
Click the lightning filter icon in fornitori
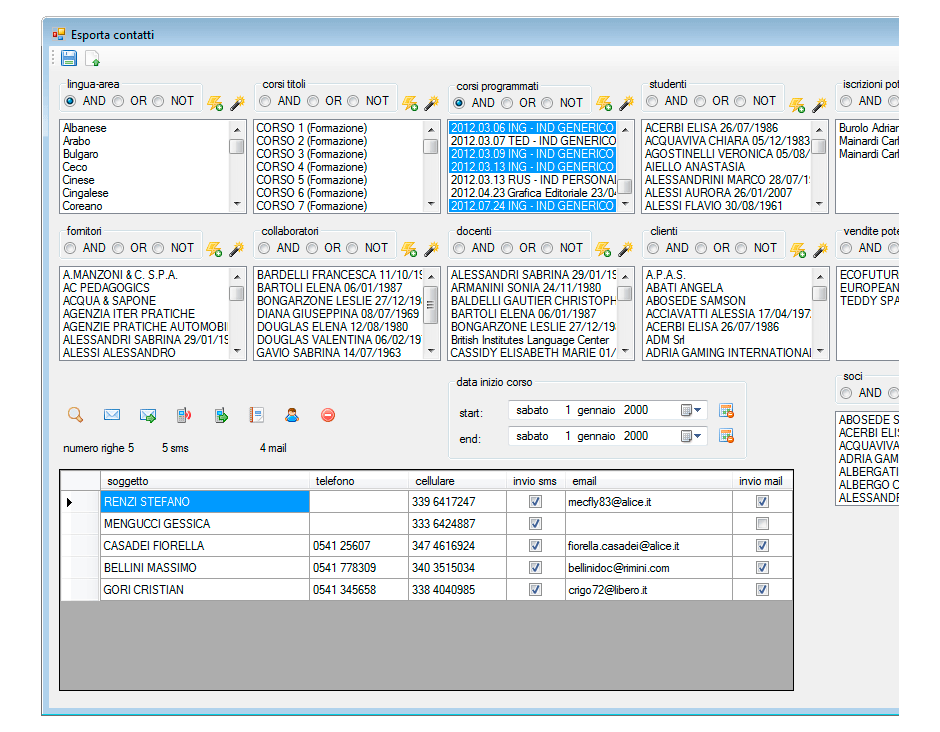214,249
